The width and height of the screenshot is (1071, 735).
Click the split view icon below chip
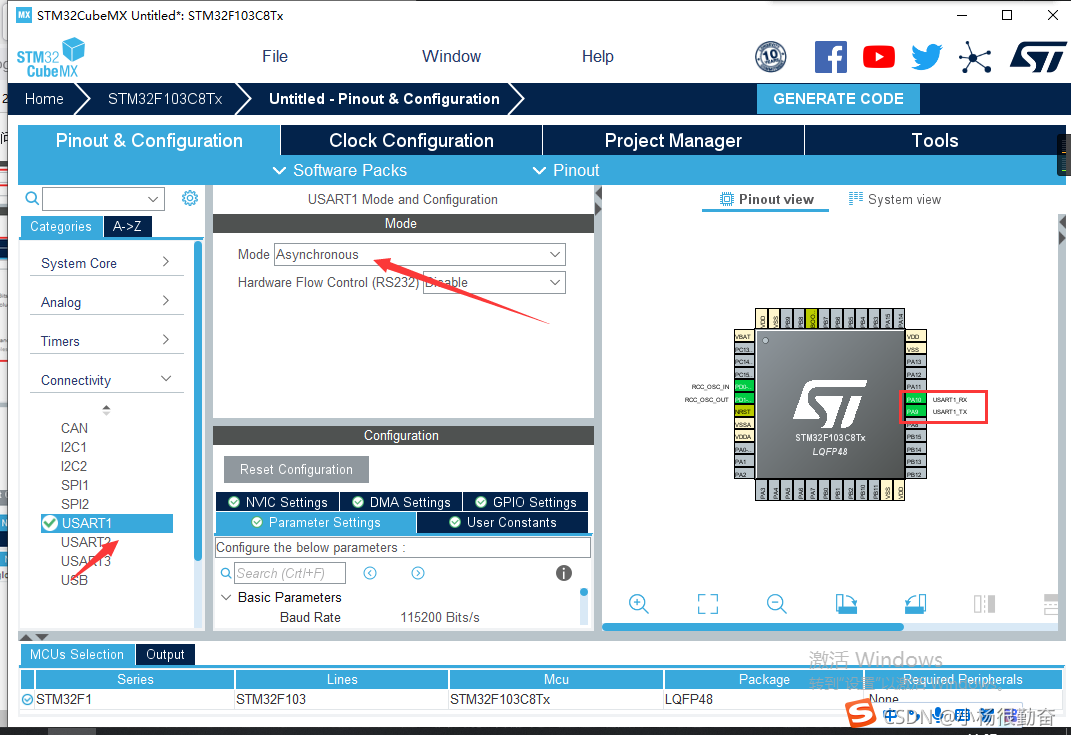click(x=984, y=604)
